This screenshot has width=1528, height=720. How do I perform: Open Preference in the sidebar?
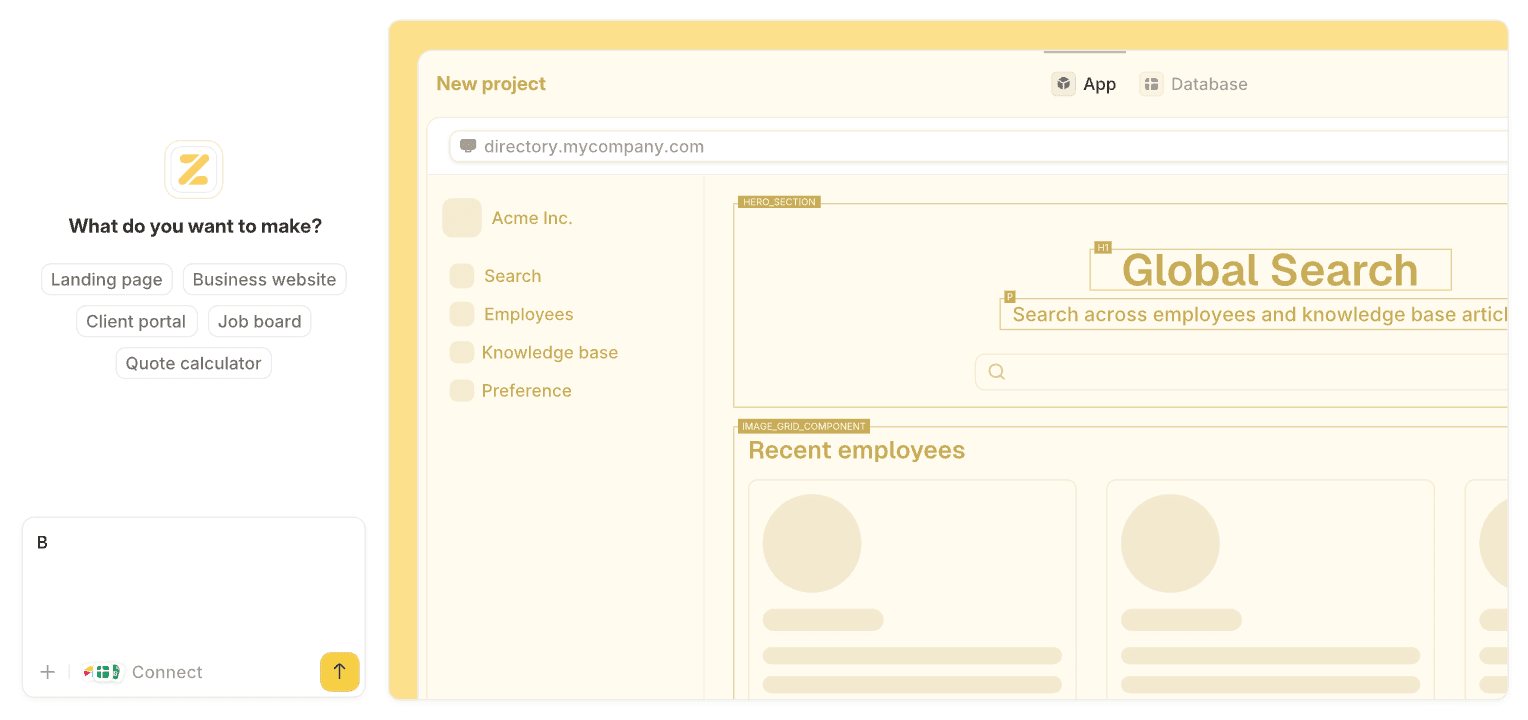pos(526,390)
